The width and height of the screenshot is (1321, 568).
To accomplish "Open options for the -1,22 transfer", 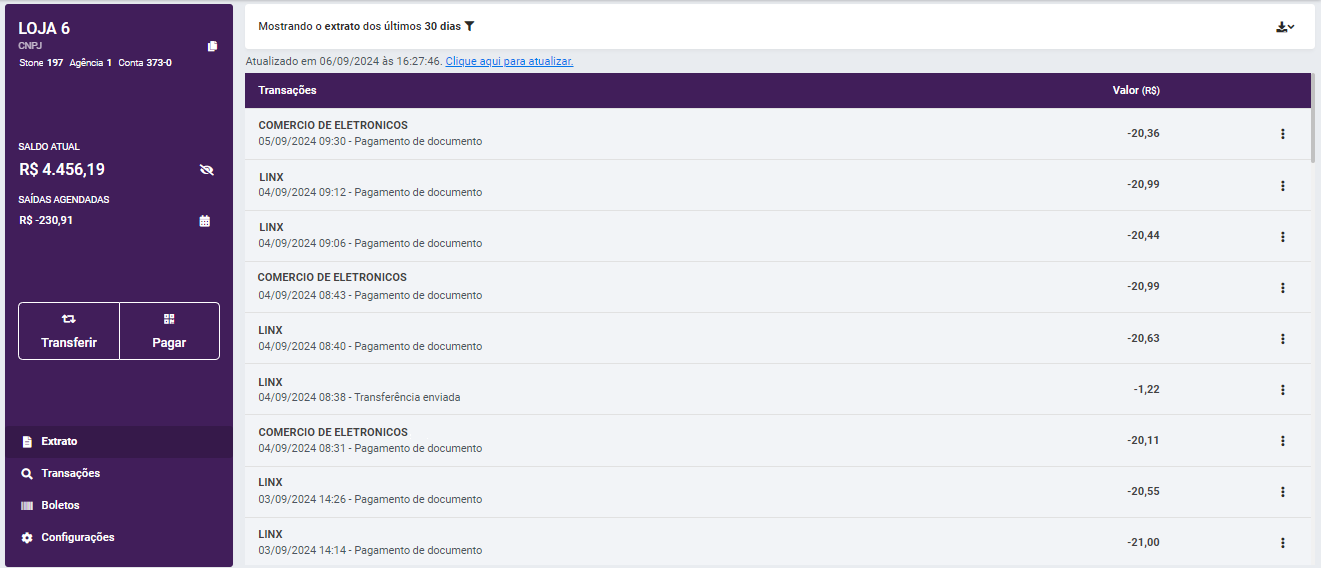I will coord(1283,390).
